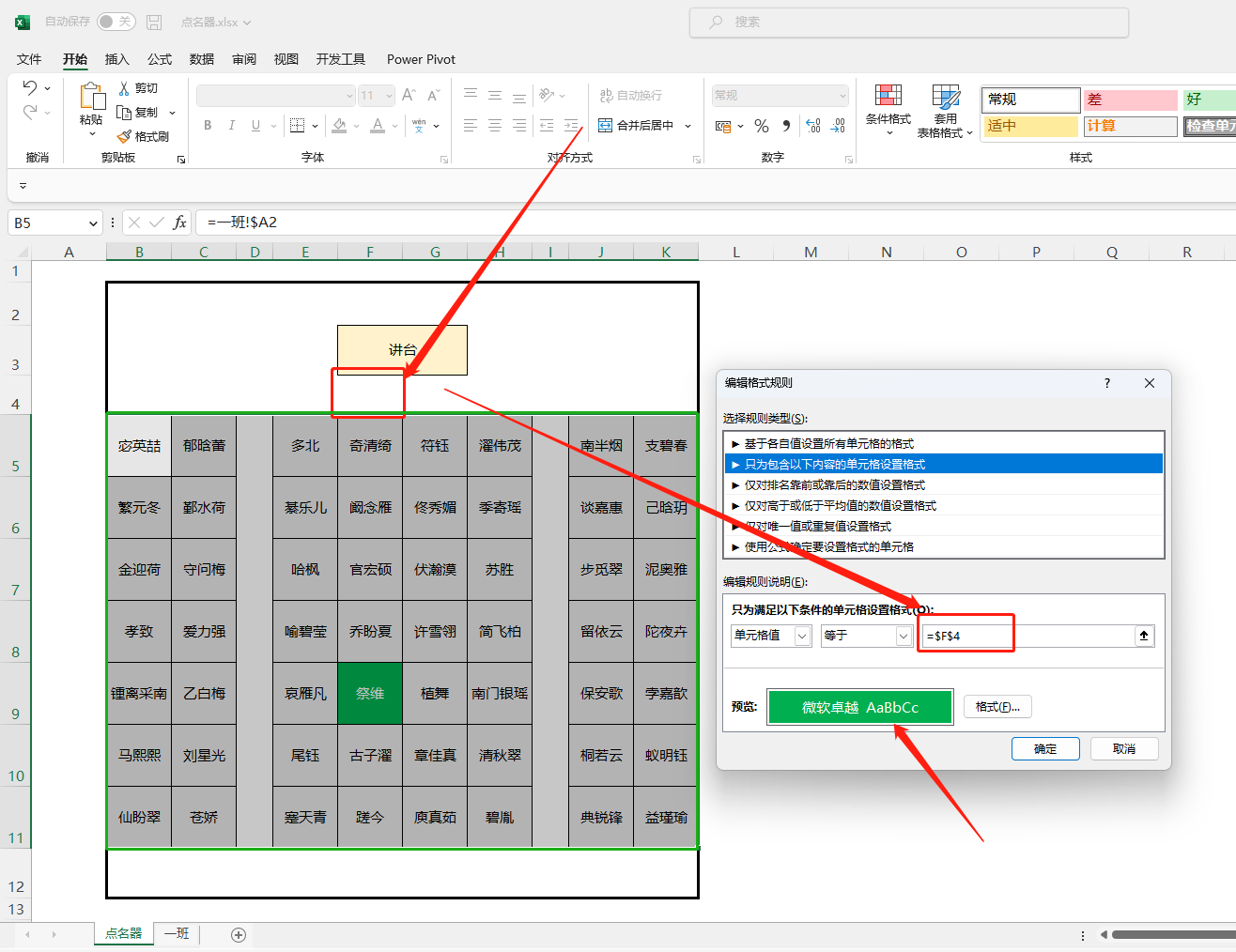Toggle Italic formatting button
This screenshot has height=952, width=1236.
pyautogui.click(x=231, y=126)
